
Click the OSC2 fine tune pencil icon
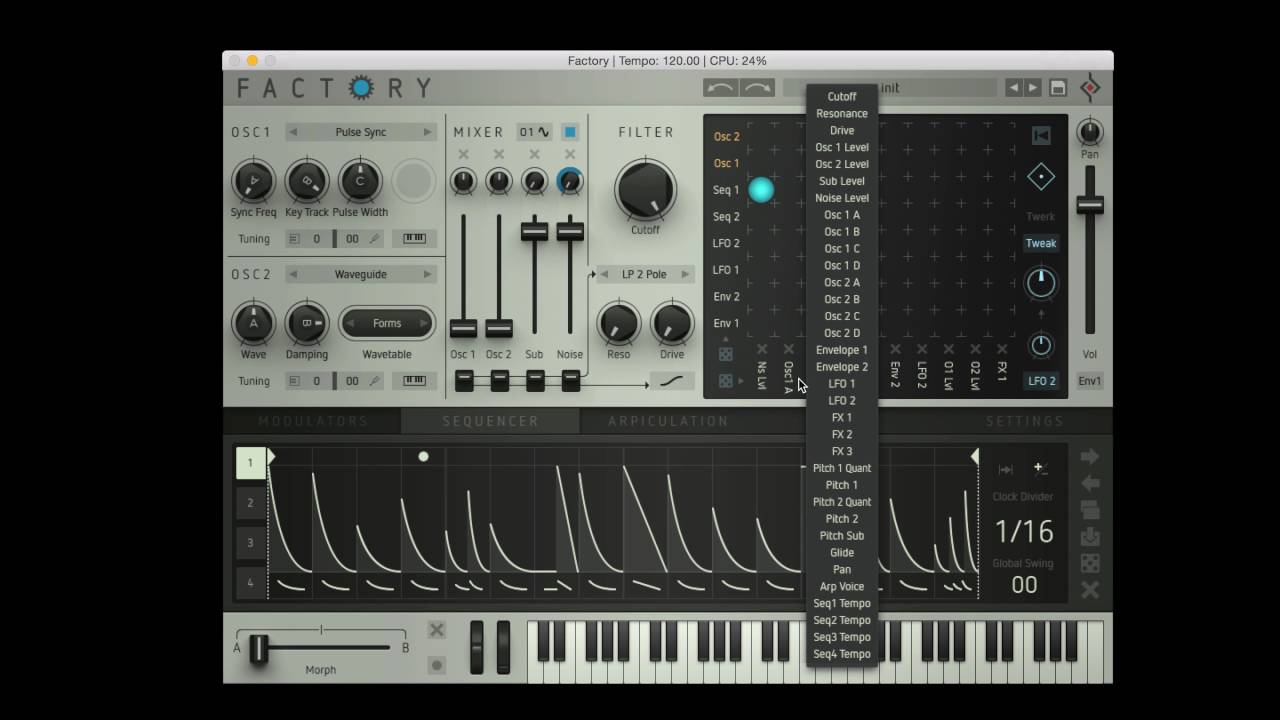375,381
